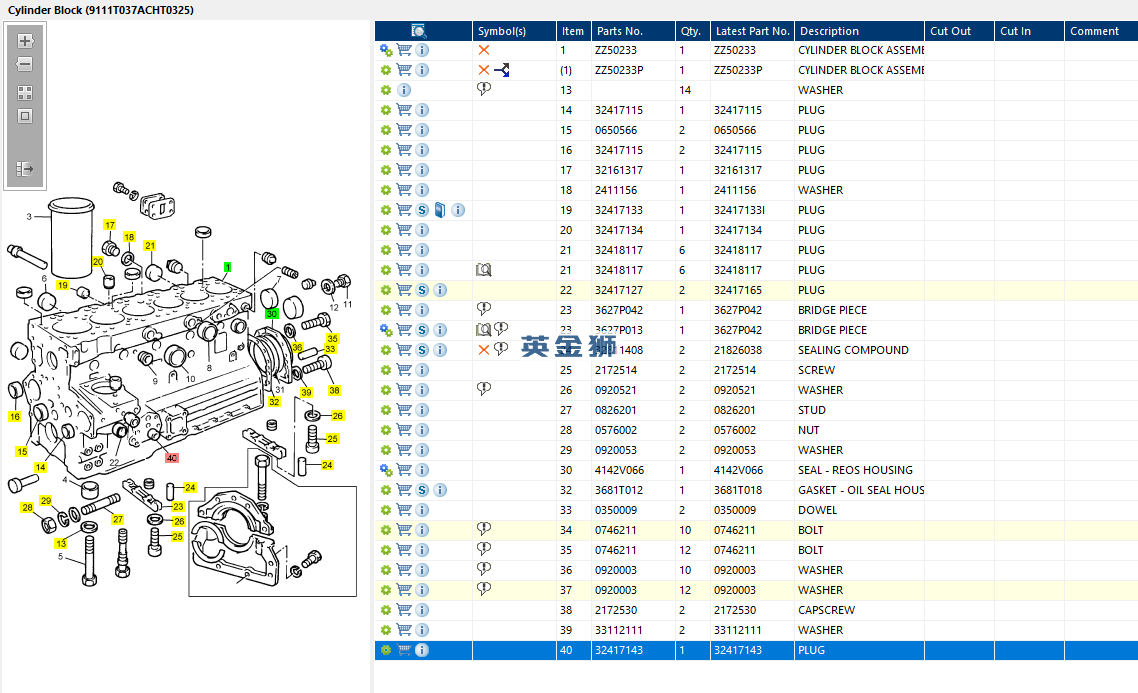This screenshot has height=693, width=1138.
Task: Click DOWEL description in item 33 row
Action: tap(817, 510)
